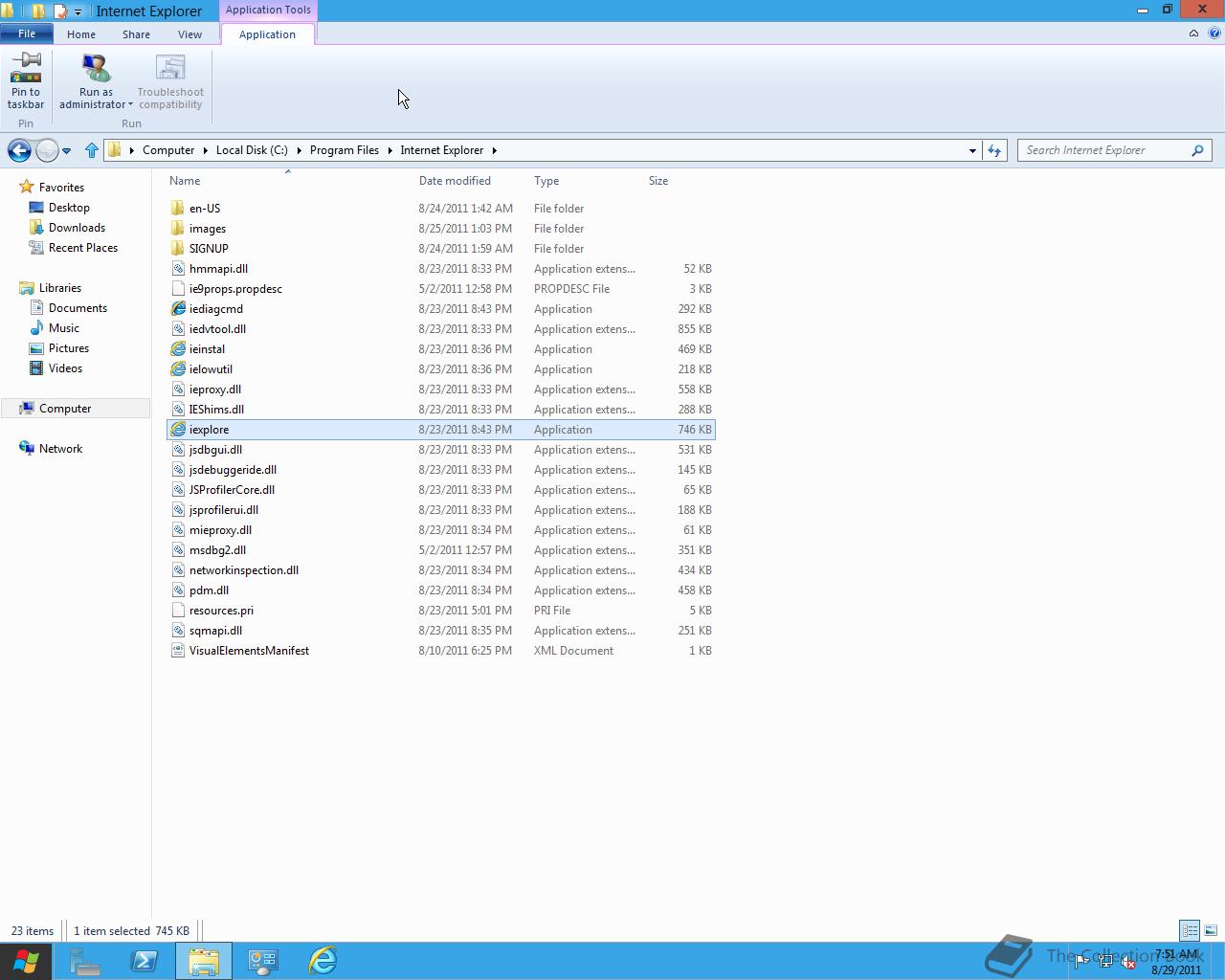This screenshot has height=980, width=1225.
Task: Switch to Details view icon
Action: (1190, 930)
